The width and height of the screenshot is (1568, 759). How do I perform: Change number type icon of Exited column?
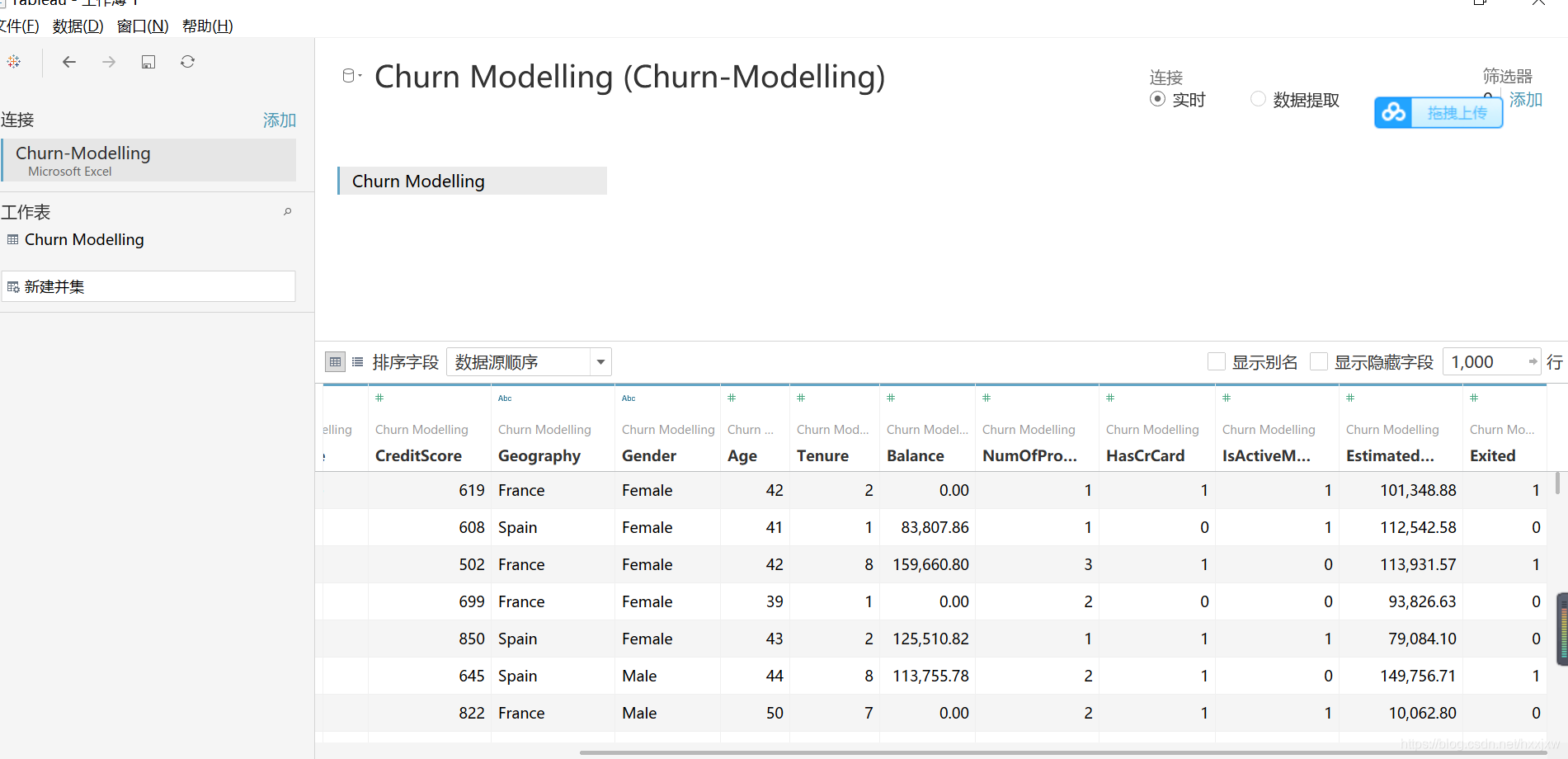1474,398
